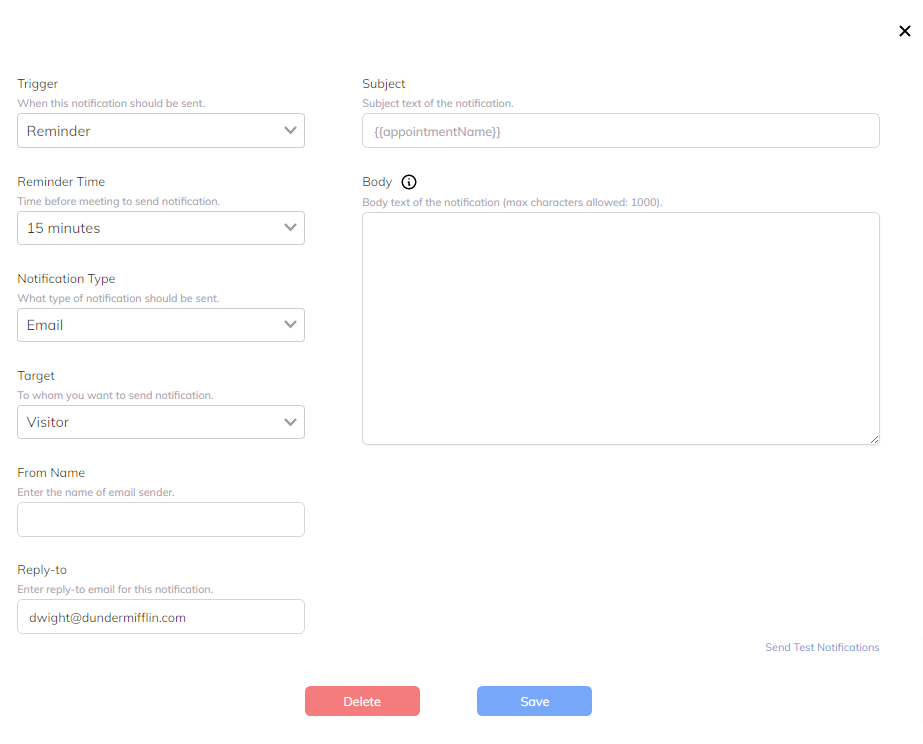Click the red Delete button
This screenshot has height=744, width=923.
(362, 701)
